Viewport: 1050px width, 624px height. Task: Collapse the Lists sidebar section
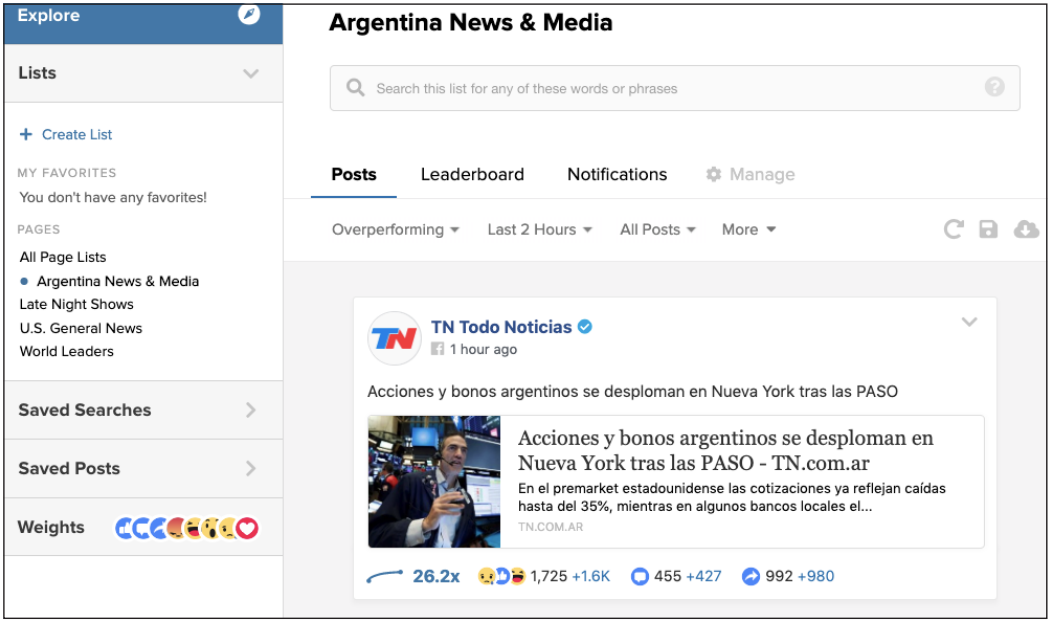click(250, 73)
